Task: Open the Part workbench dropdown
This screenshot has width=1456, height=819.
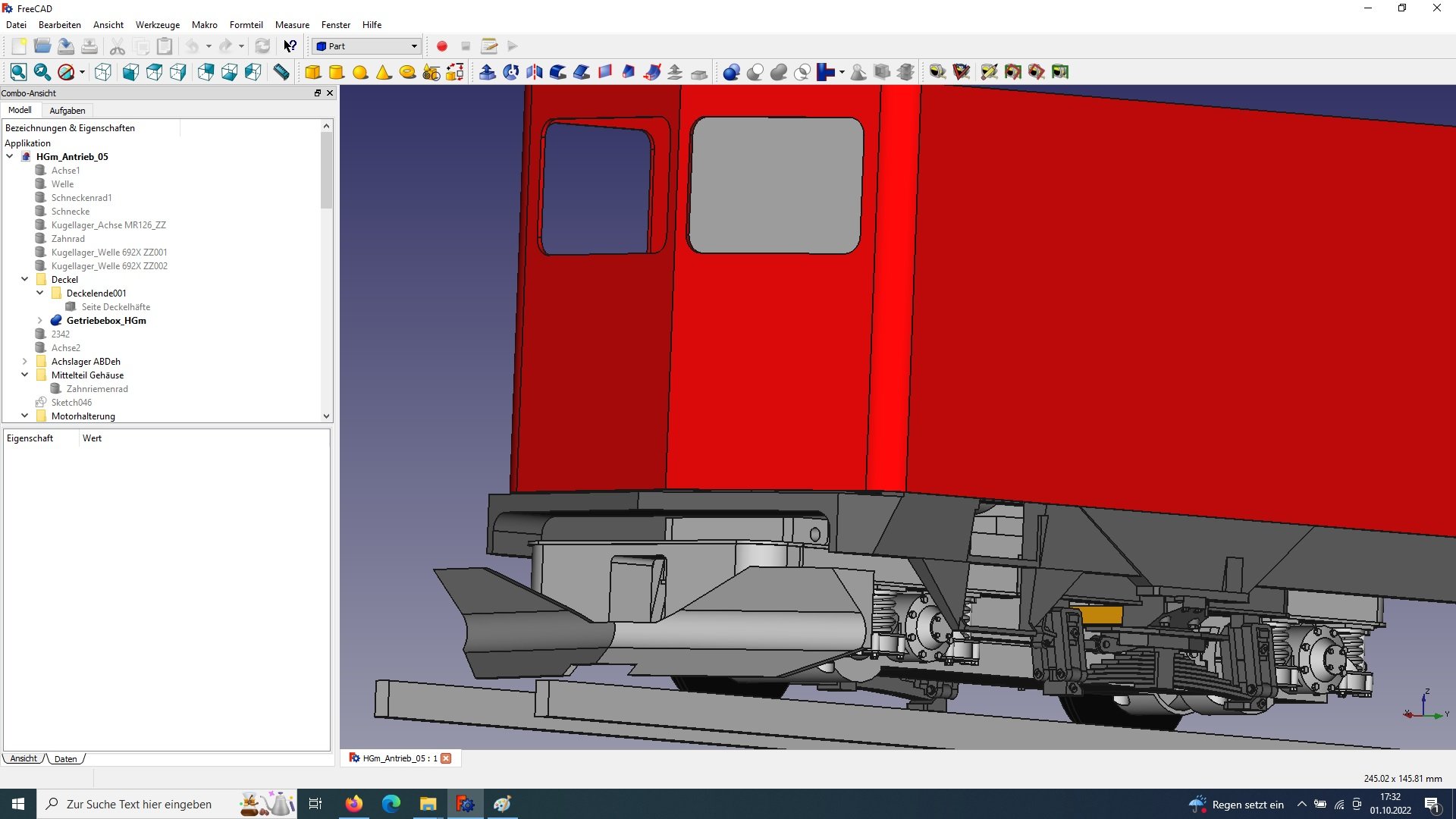Action: pos(367,46)
